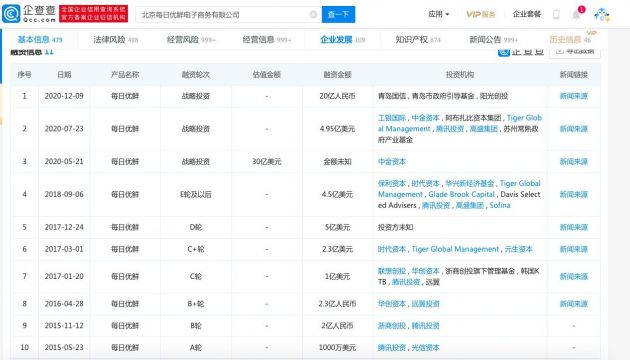This screenshot has height=360, width=630.
Task: Click the 融资轮次 column header
Action: 196,74
